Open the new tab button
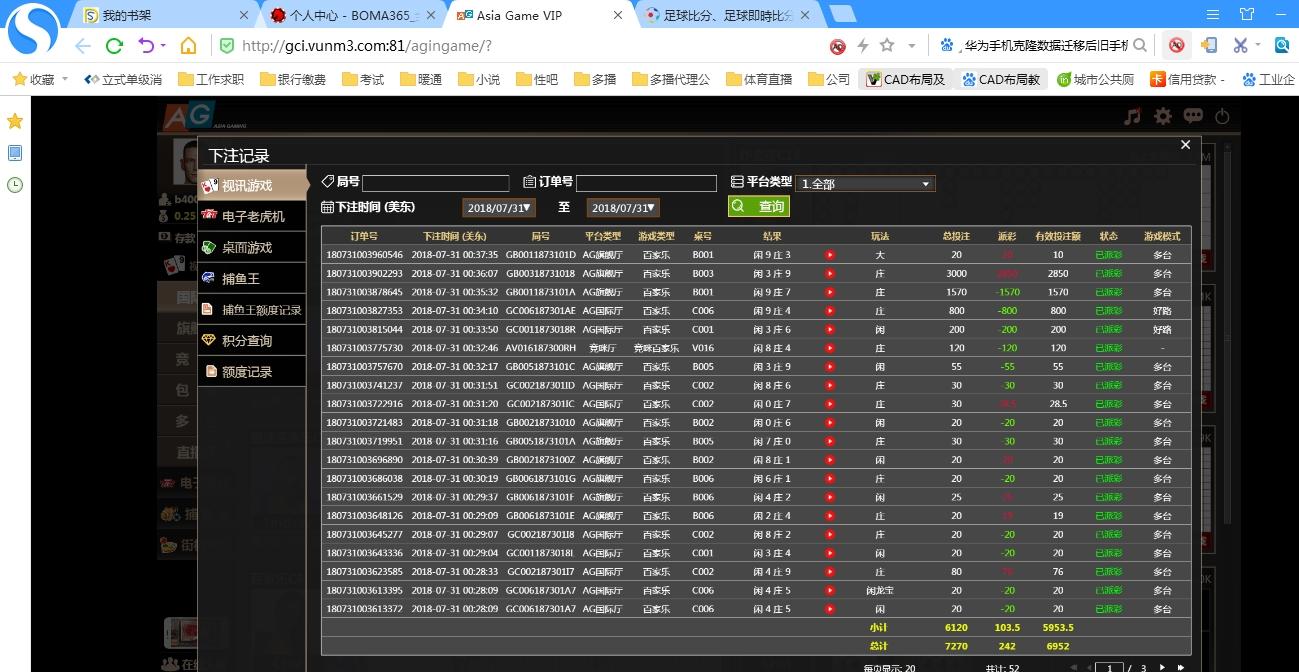Screen dimensions: 1299x672 click(x=842, y=14)
